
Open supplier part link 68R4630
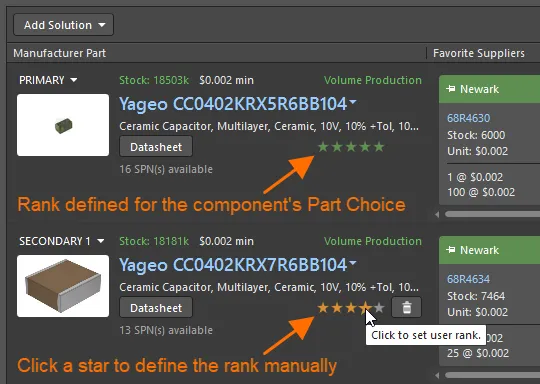[x=468, y=118]
